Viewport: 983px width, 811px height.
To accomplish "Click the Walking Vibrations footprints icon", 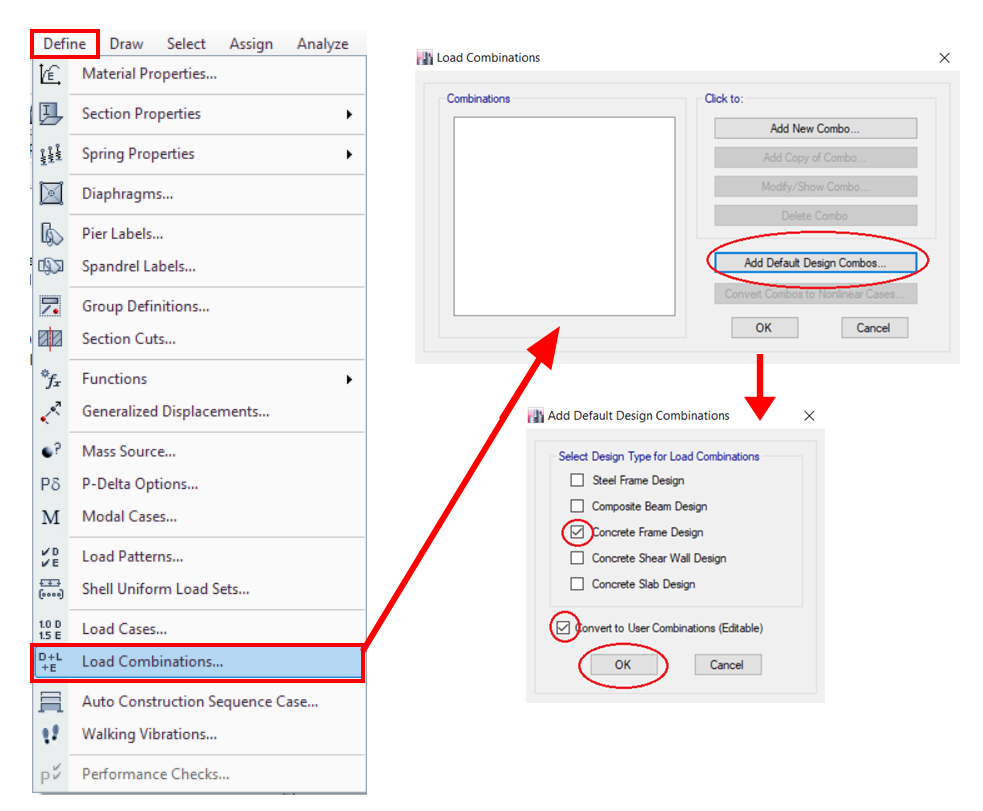I will tap(51, 734).
